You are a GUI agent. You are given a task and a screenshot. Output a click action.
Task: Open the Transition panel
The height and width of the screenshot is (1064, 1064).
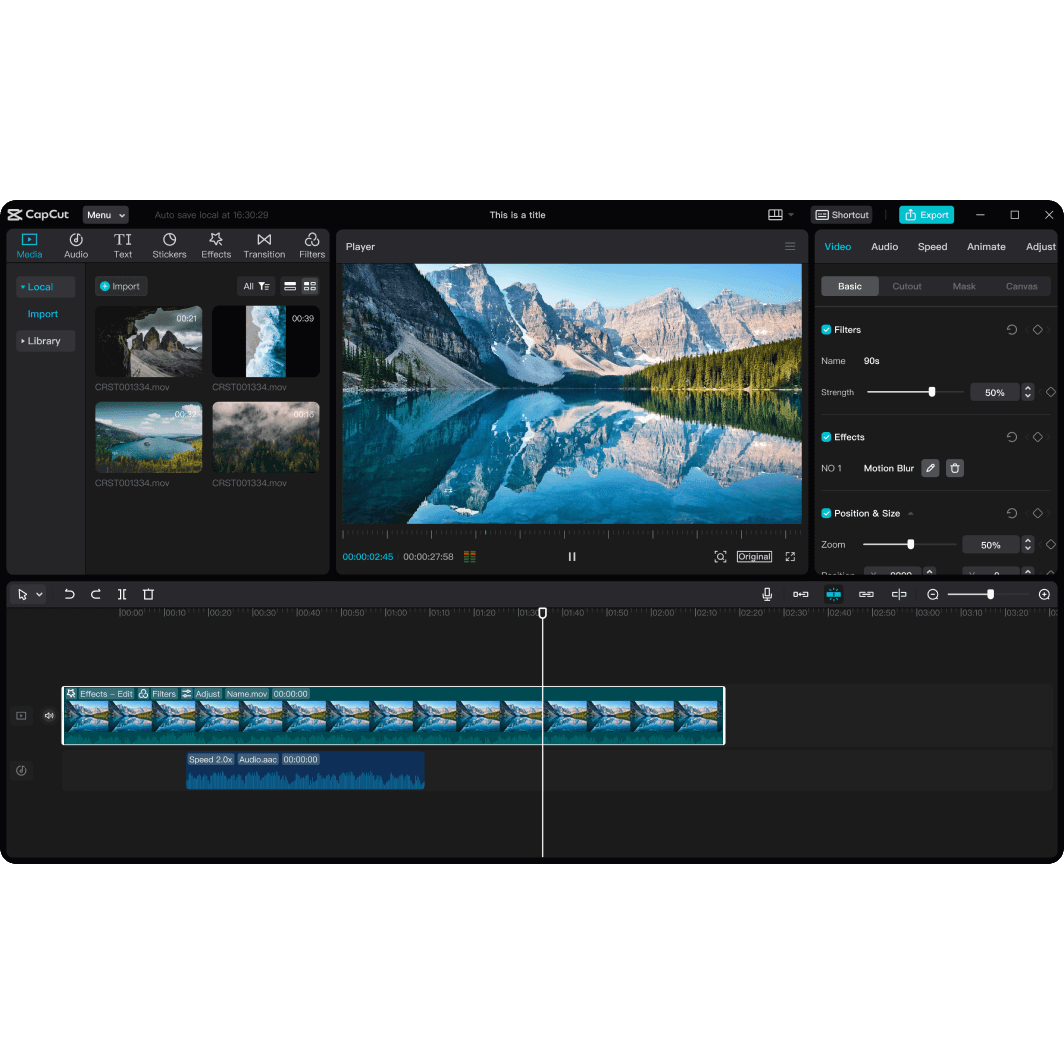264,246
